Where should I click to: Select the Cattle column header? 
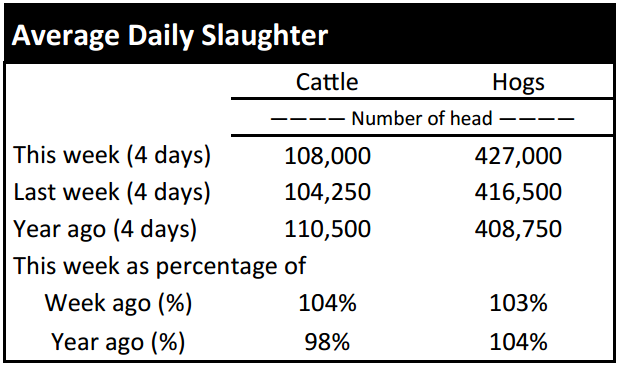(327, 82)
